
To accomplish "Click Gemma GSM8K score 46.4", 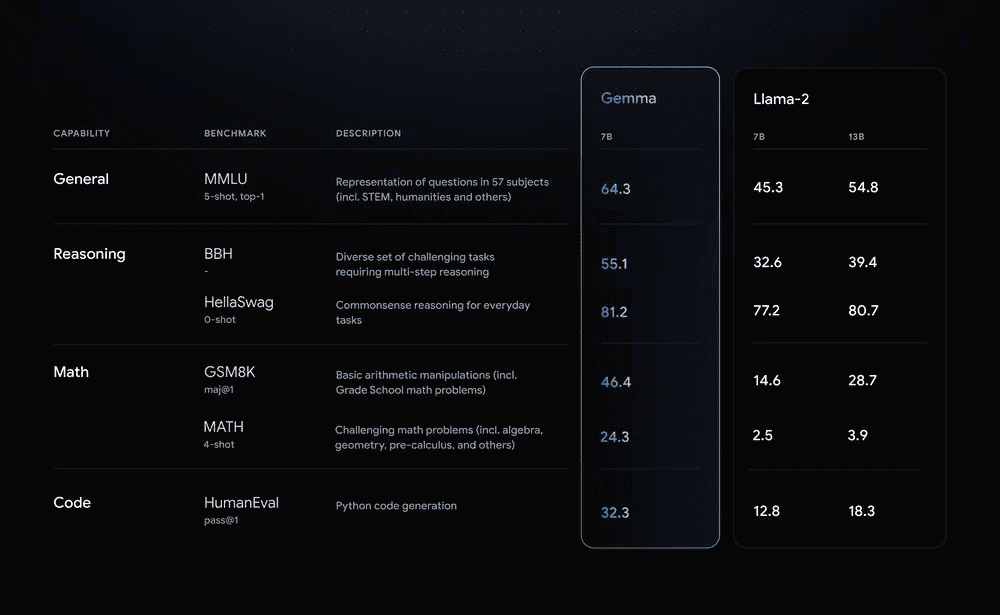I will [616, 382].
